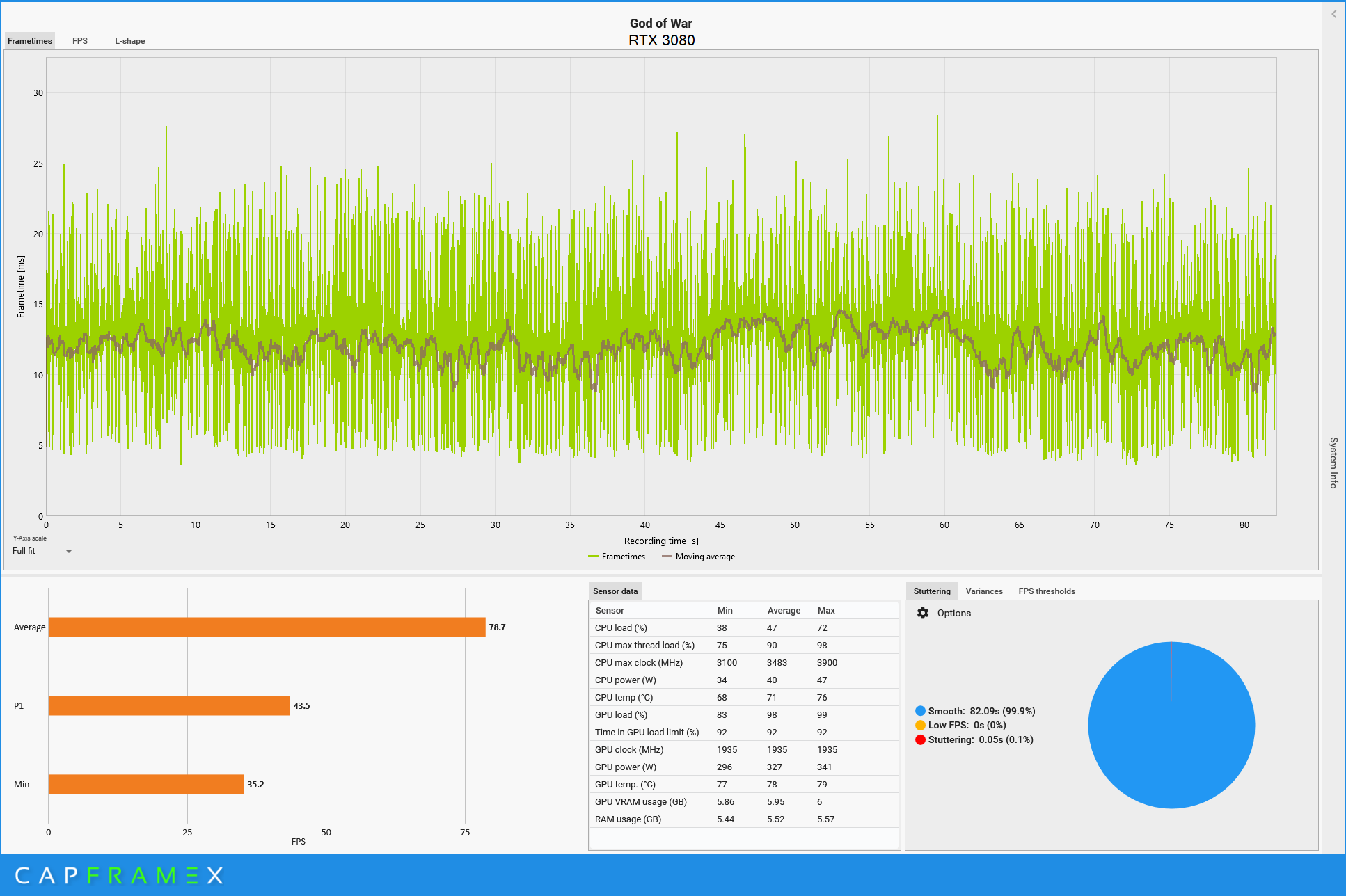Screen dimensions: 1346x896
Task: Click the blue Smooth legend dot
Action: [x=920, y=711]
